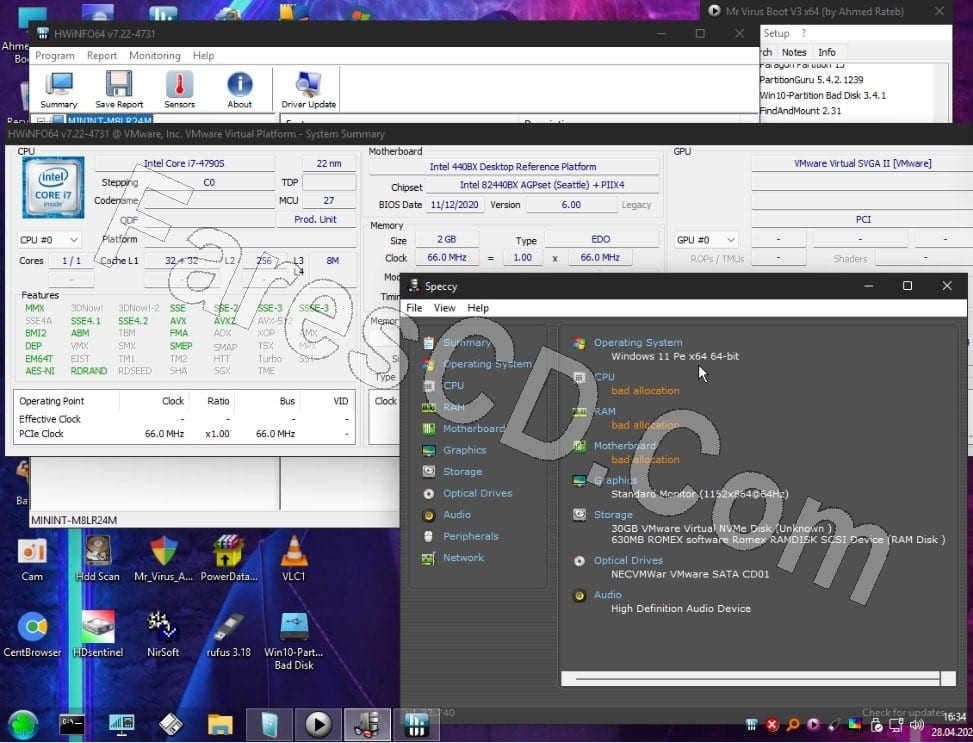Open Setup menu in Mr Virus Boot
The width and height of the screenshot is (973, 743).
(x=776, y=34)
